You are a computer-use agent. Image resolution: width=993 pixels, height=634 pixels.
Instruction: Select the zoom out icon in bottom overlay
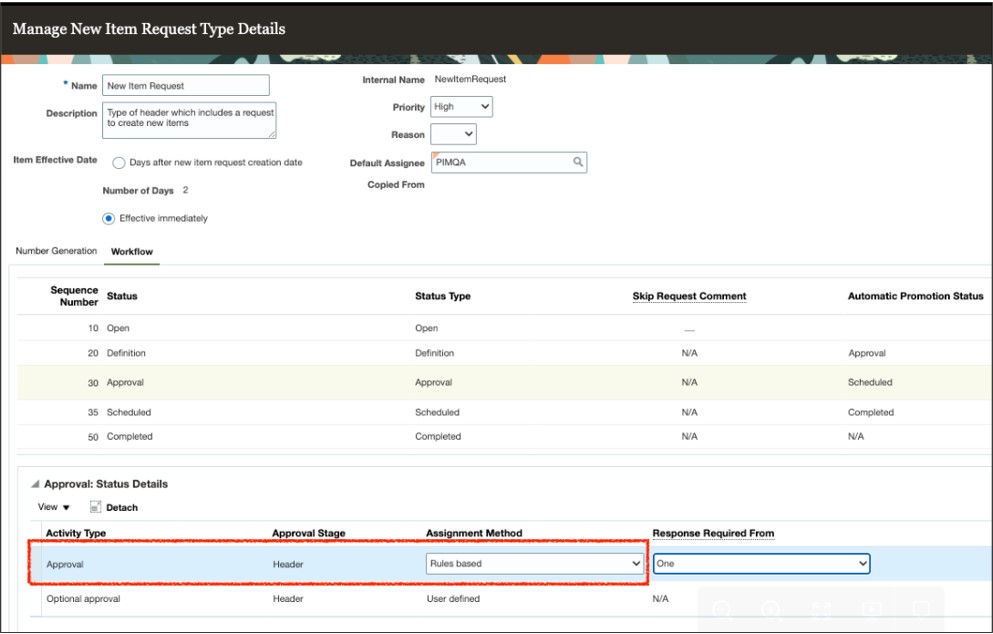pos(724,610)
